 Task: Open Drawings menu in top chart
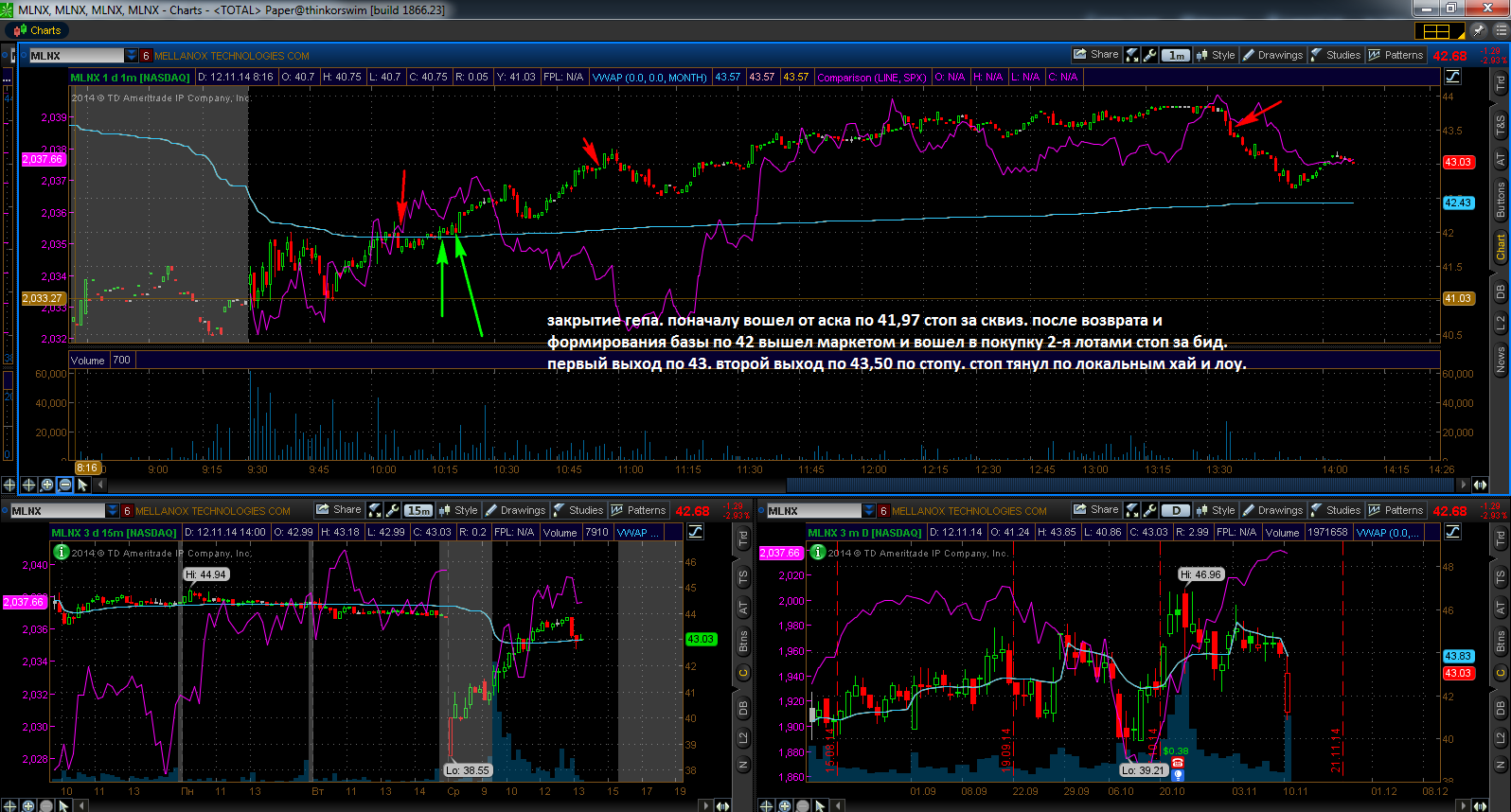[x=1272, y=55]
